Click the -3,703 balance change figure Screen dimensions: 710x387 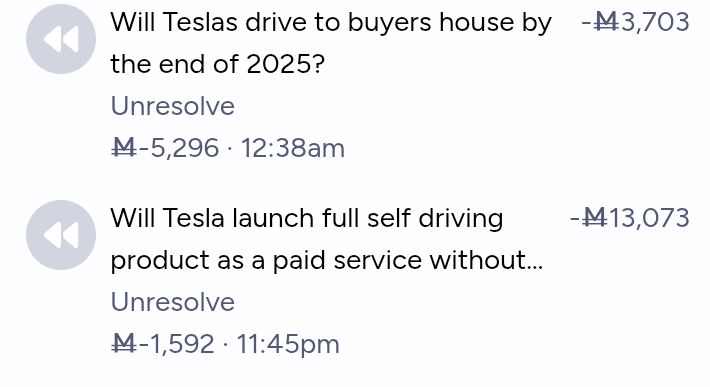point(635,22)
